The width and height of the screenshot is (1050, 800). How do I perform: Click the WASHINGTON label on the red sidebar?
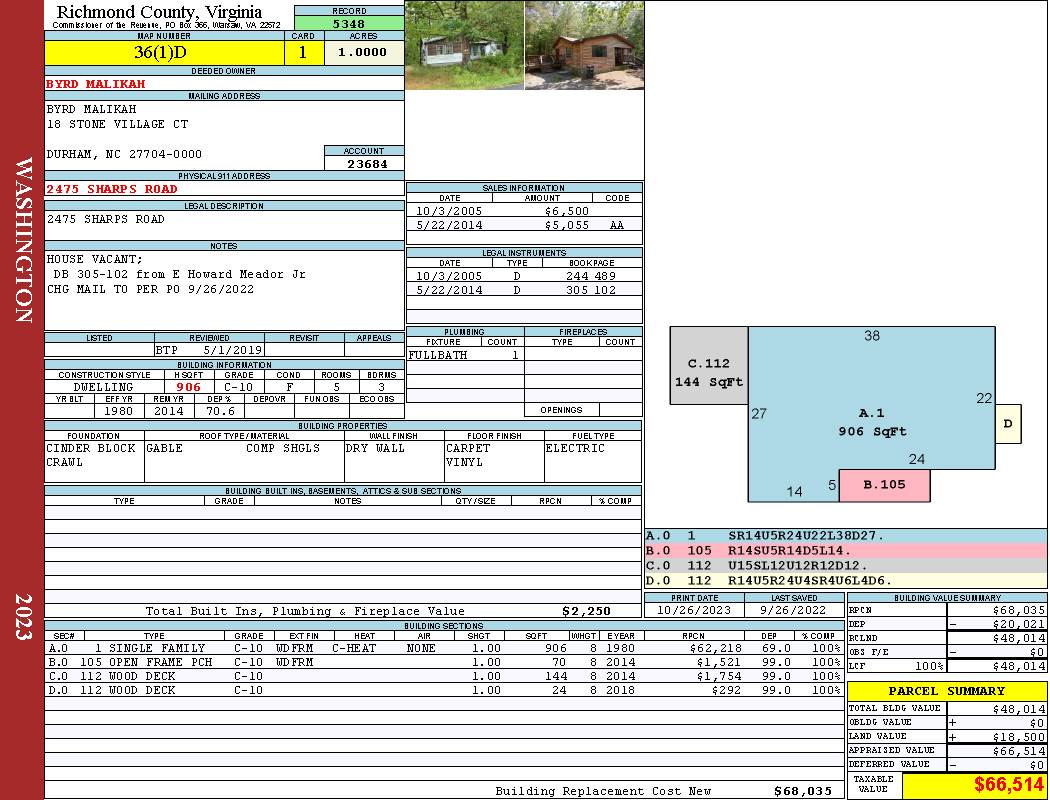click(23, 240)
